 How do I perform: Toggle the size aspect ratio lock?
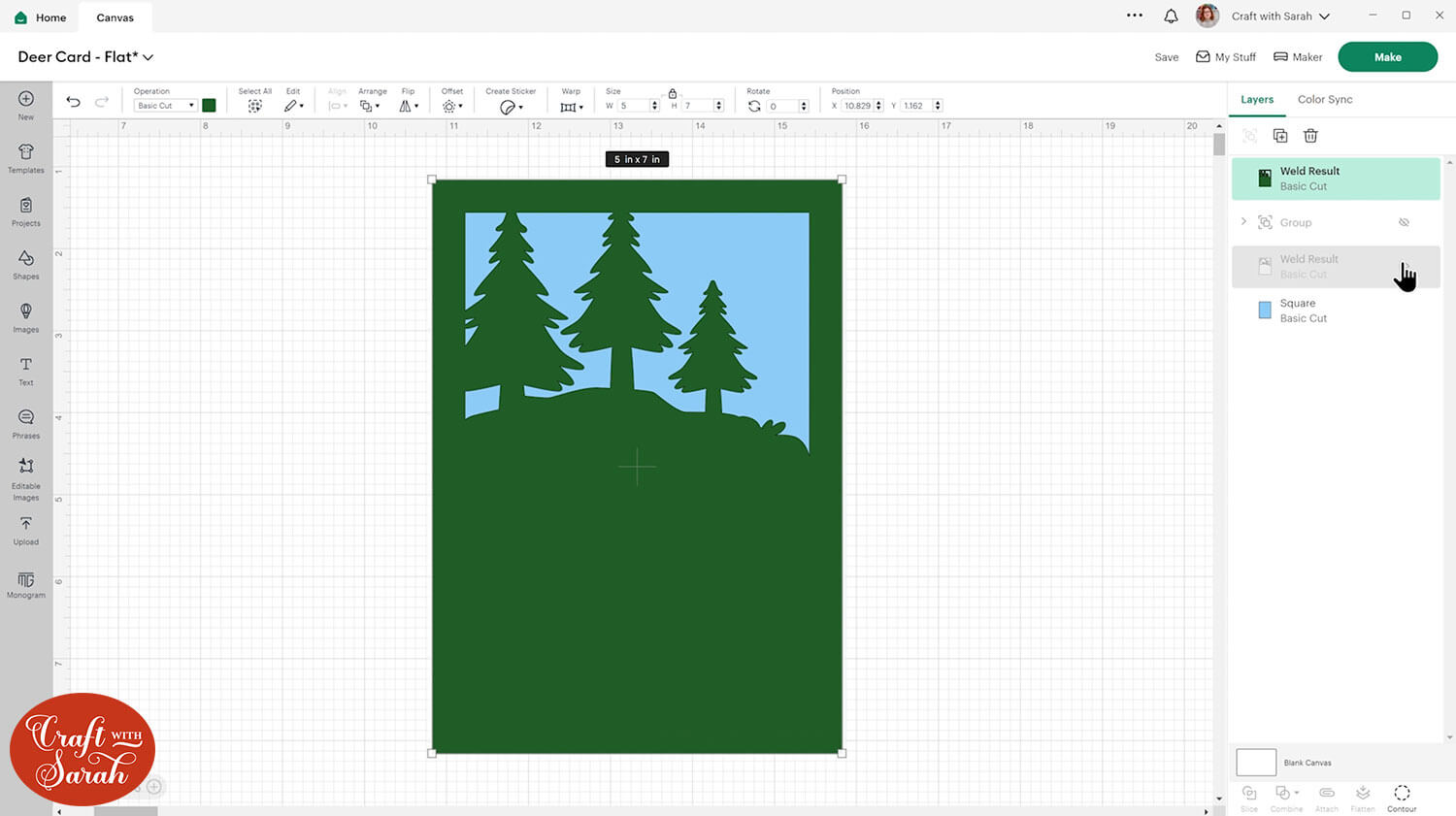click(673, 93)
